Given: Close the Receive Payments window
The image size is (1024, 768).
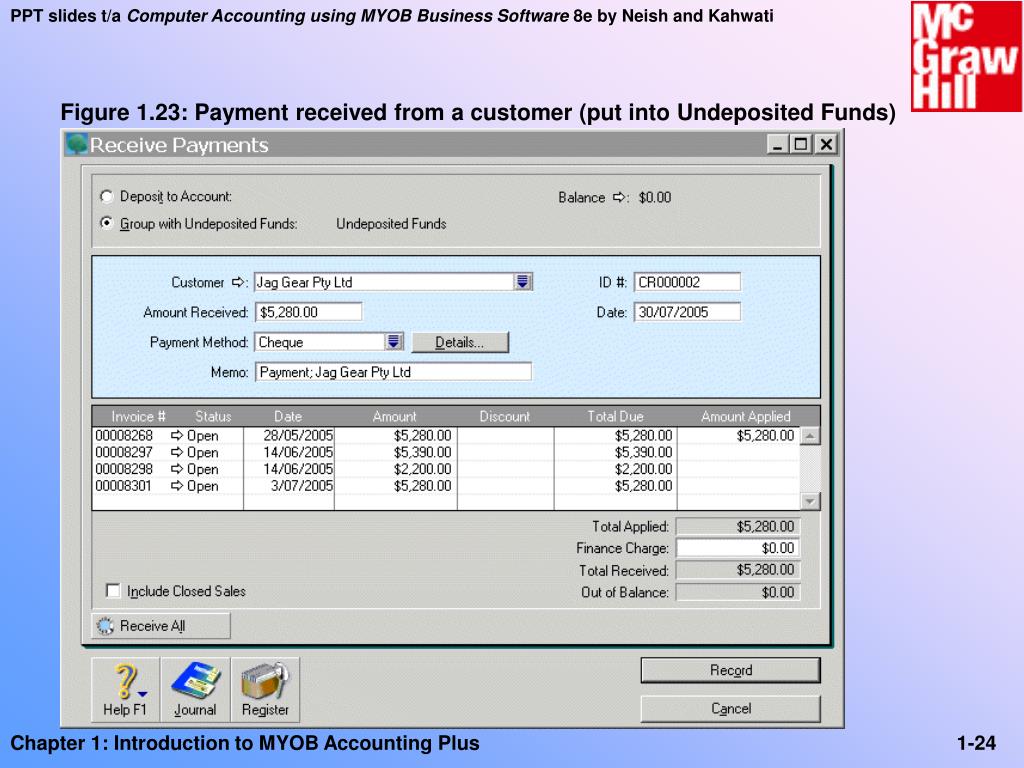Looking at the screenshot, I should coord(826,144).
